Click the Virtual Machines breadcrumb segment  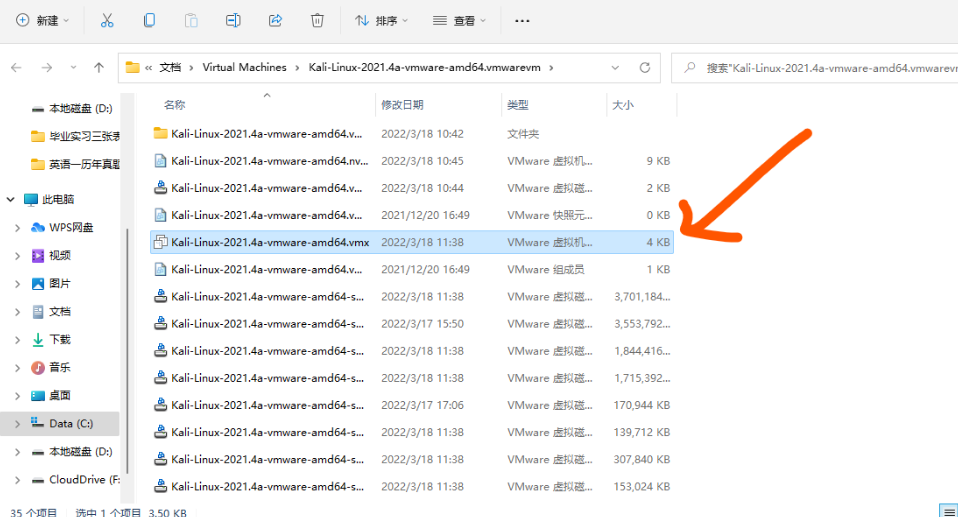pos(244,67)
